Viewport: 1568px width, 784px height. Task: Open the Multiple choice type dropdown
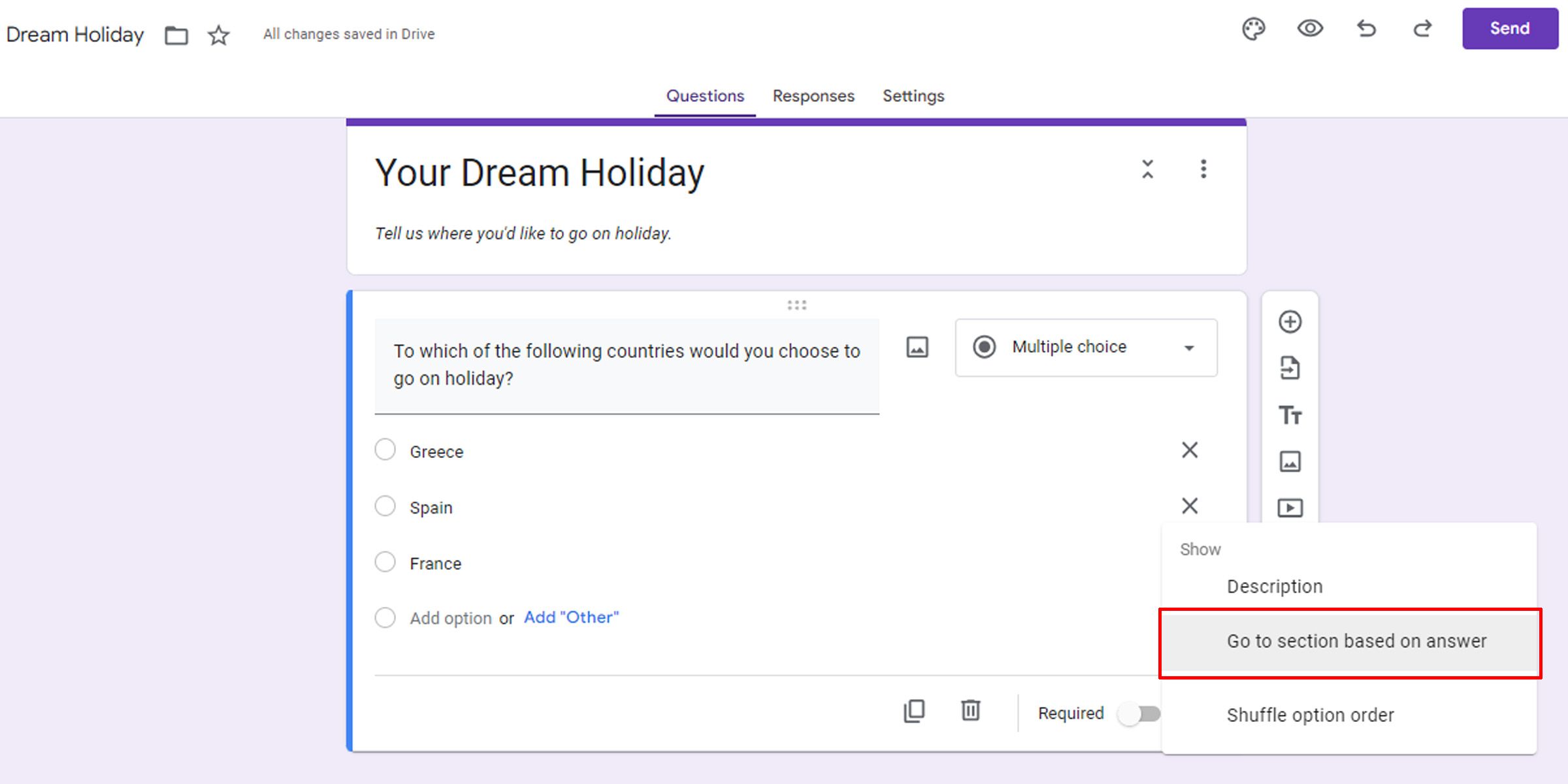click(x=1085, y=347)
